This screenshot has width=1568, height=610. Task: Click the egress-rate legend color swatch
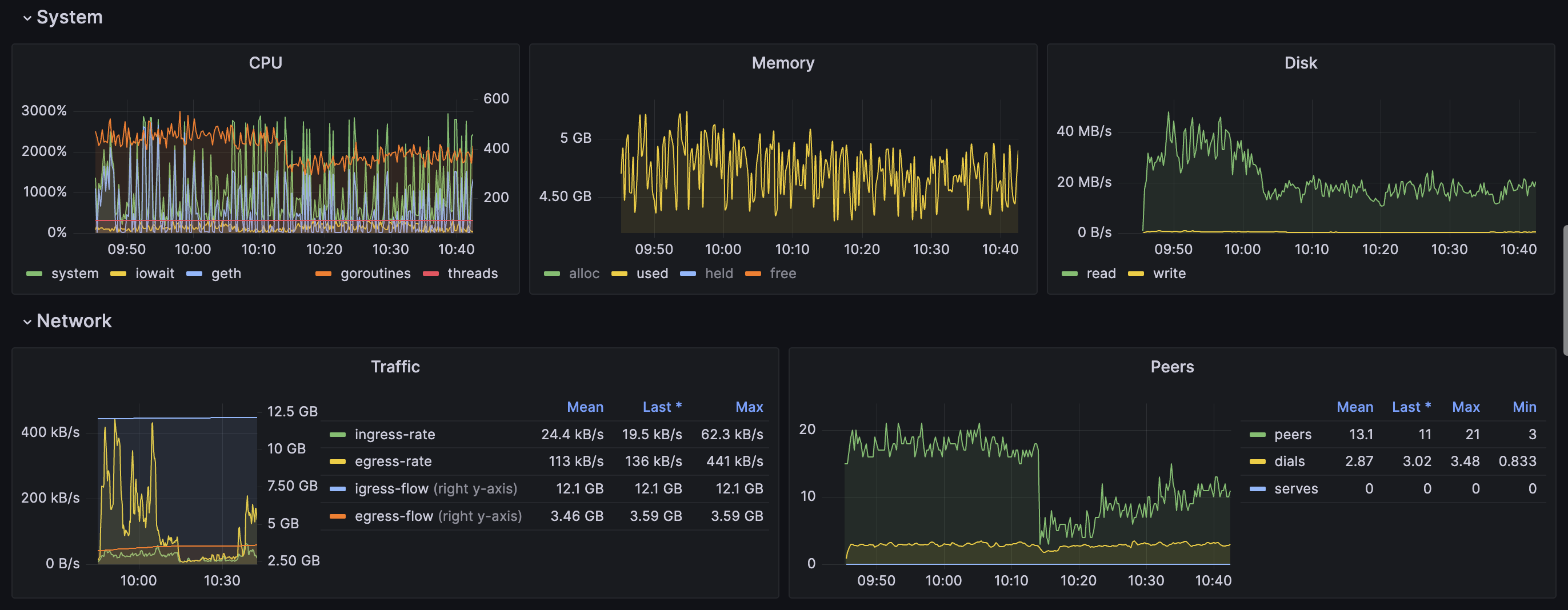point(337,461)
